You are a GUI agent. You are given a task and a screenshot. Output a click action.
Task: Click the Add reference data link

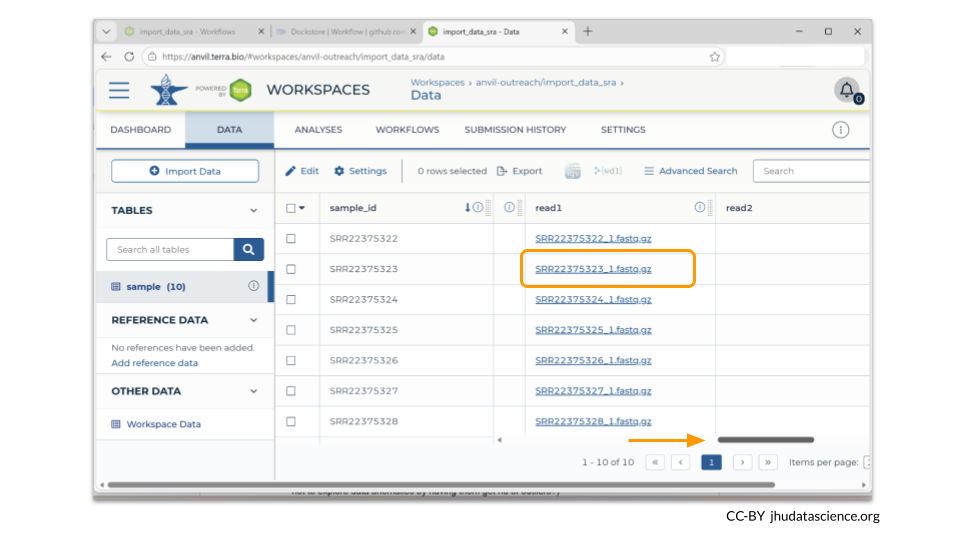[x=154, y=362]
